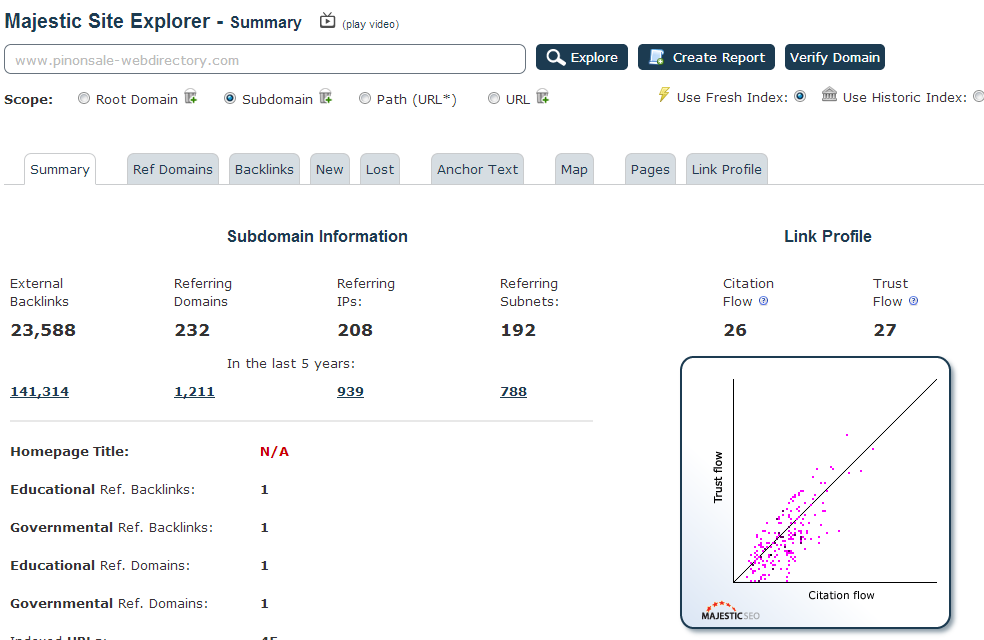Select Subdomain scope radio button
Viewport: 984px width, 640px height.
[x=230, y=99]
